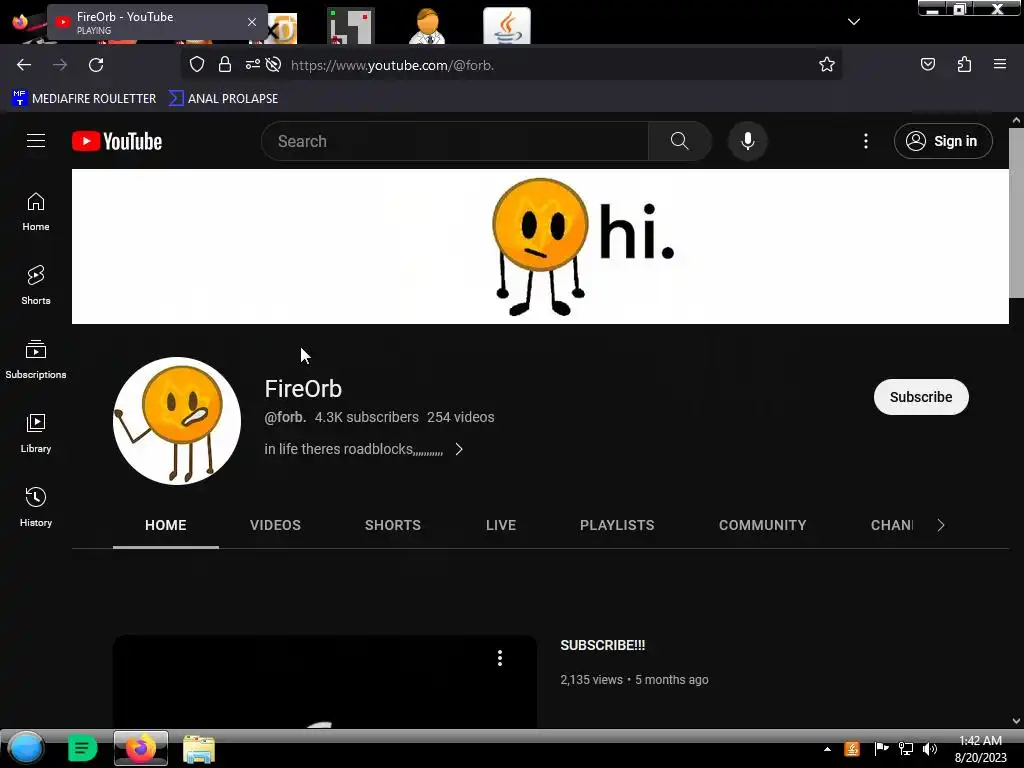Open green notes app in taskbar

82,748
